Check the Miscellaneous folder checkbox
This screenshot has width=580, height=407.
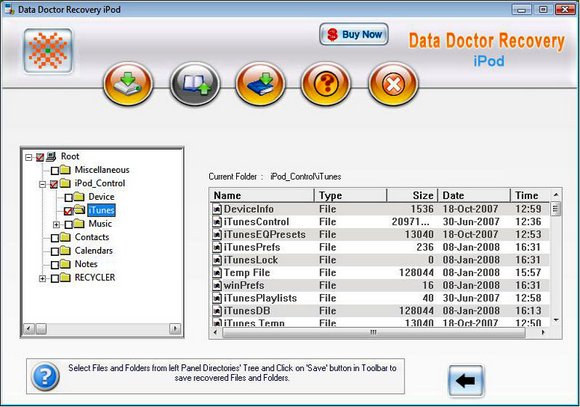pos(55,171)
